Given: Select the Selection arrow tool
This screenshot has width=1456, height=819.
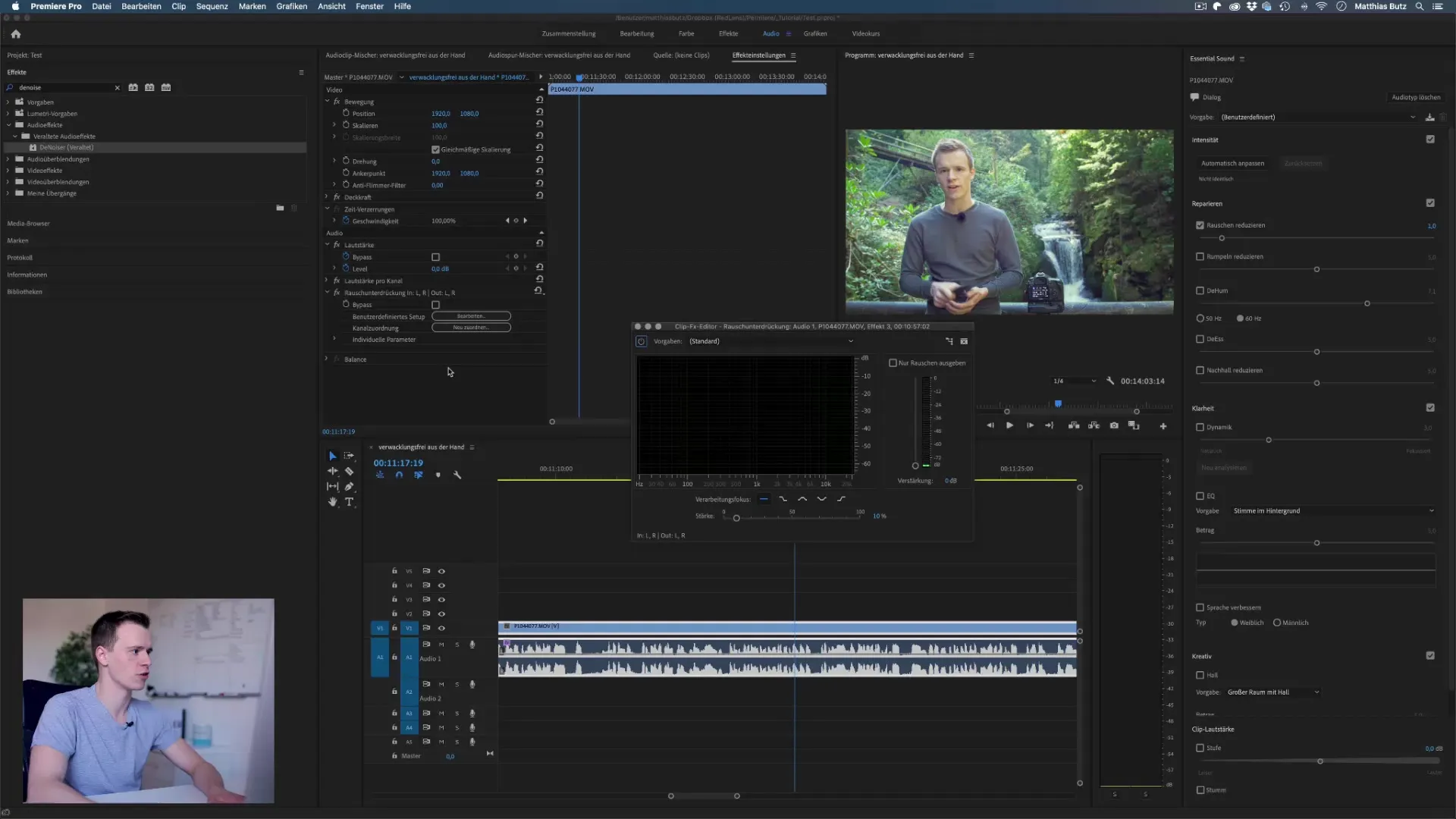Looking at the screenshot, I should [x=332, y=456].
